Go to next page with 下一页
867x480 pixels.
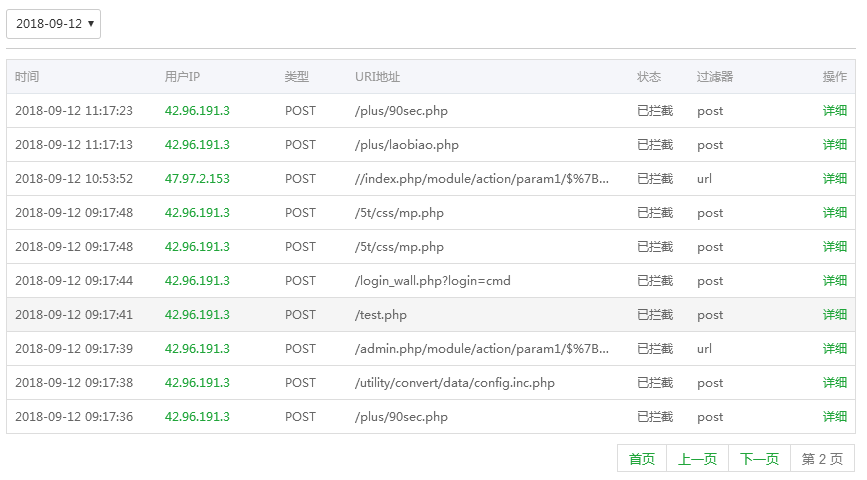[x=759, y=459]
